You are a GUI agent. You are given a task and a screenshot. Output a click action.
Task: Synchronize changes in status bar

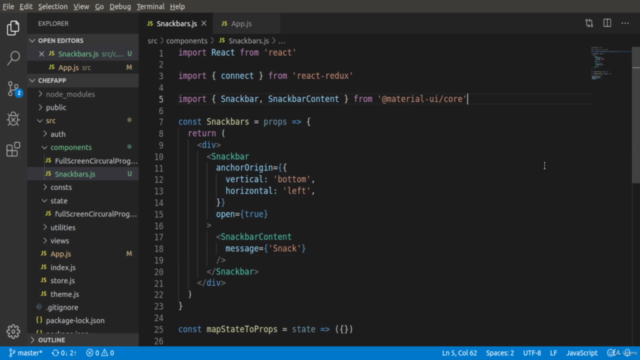pos(64,353)
